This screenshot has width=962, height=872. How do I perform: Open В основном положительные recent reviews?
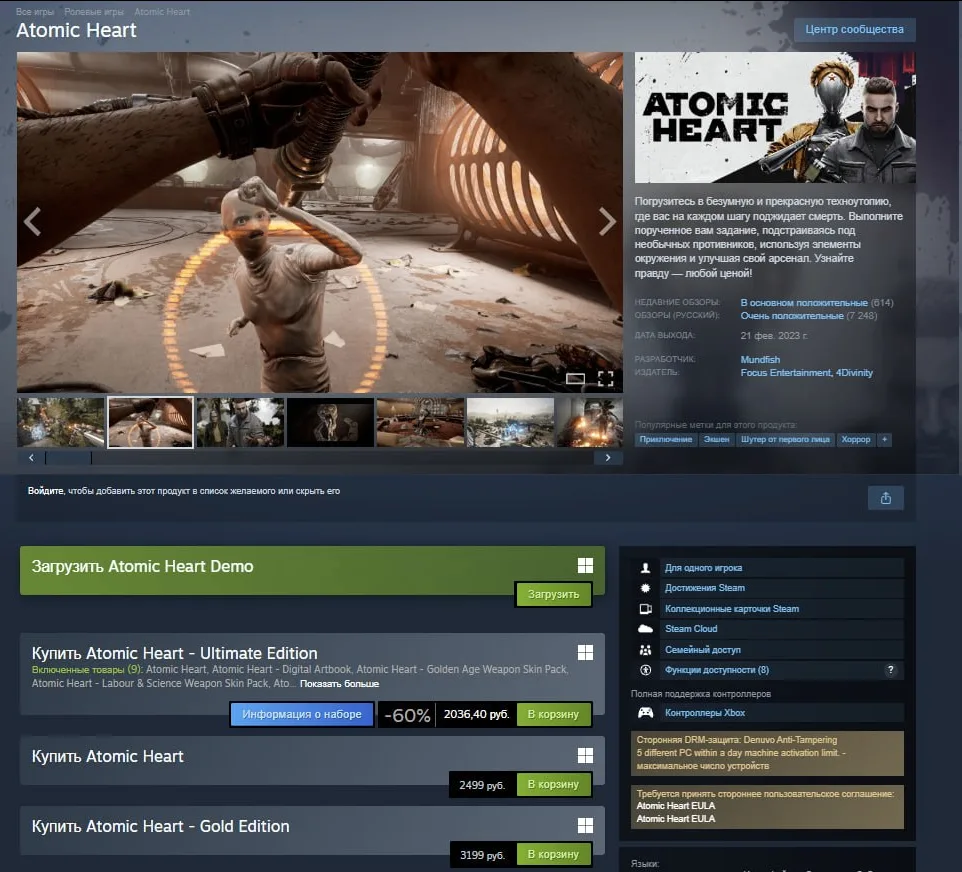[804, 303]
